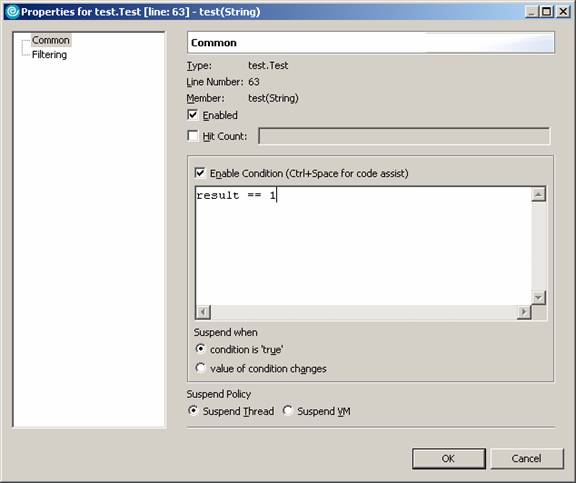Screen dimensions: 576x483
Task: Enable the Hit Count checkbox
Action: (x=192, y=136)
